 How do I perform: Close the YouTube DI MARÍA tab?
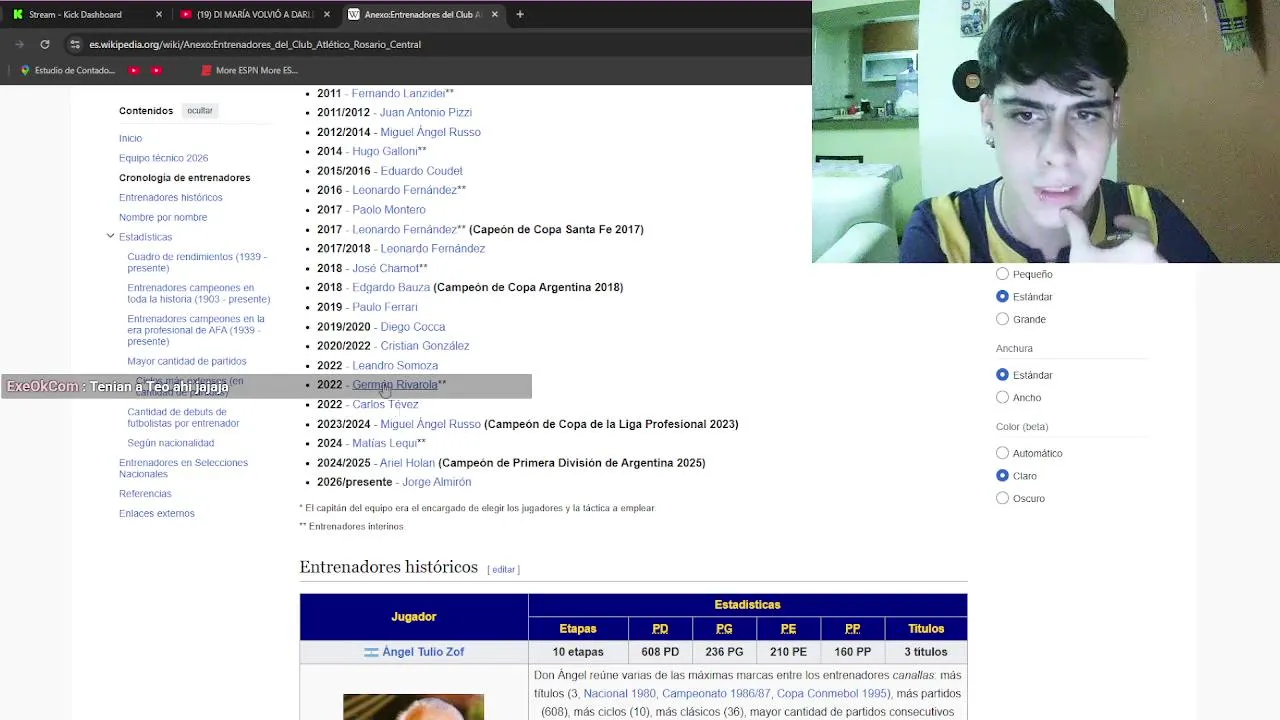[x=327, y=14]
